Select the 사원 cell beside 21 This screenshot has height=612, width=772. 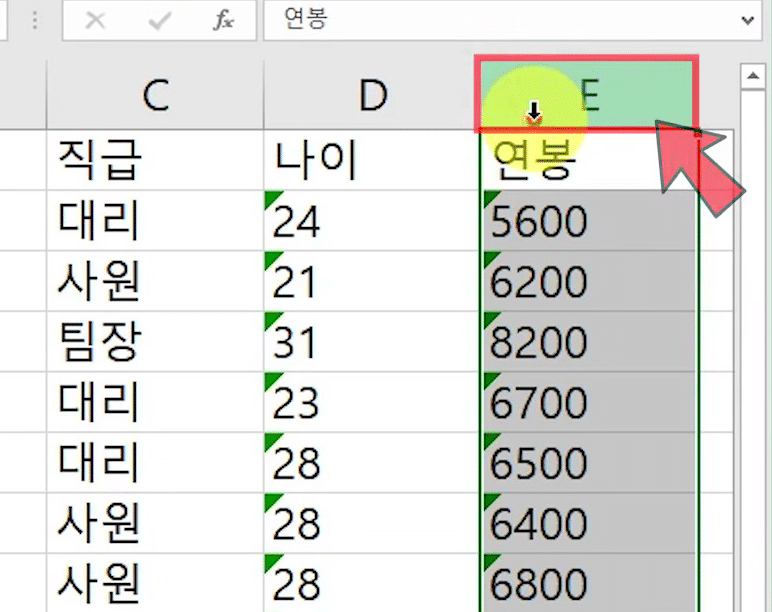point(155,281)
